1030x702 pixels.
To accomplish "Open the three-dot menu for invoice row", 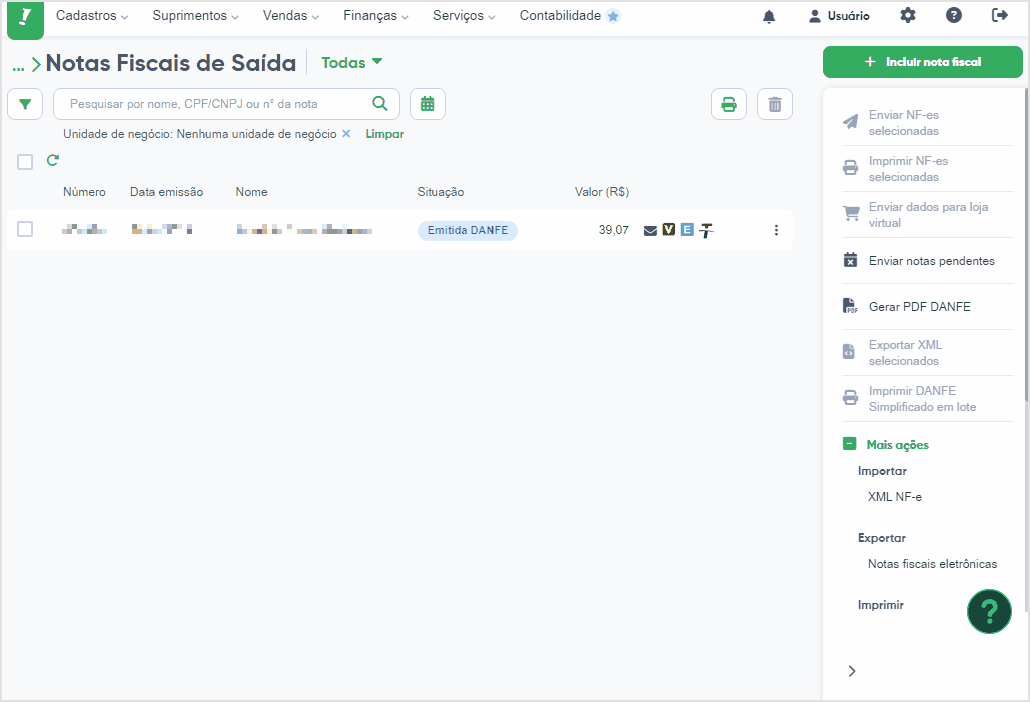I will click(x=776, y=230).
